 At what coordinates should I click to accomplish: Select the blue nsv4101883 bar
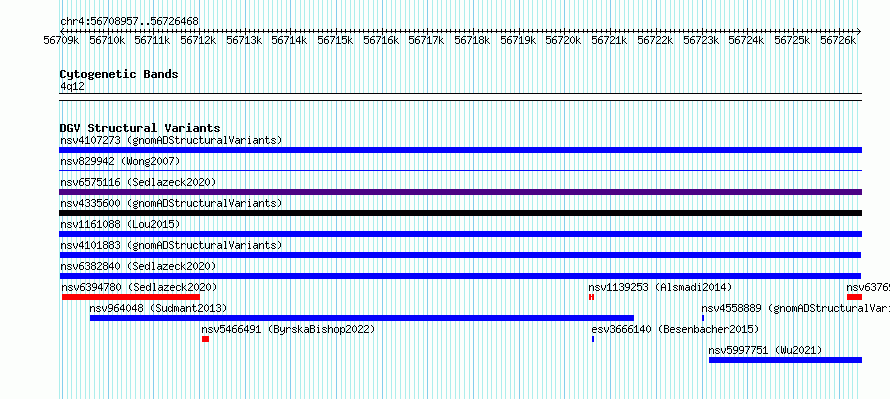pos(460,255)
